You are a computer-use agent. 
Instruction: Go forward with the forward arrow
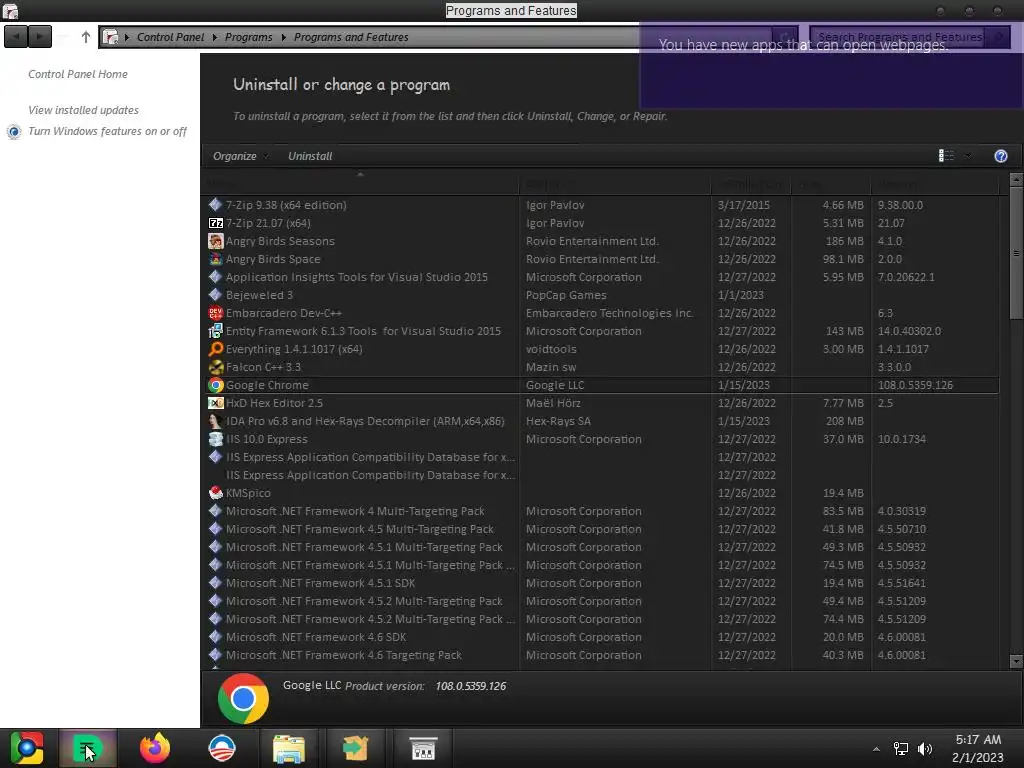(x=40, y=37)
